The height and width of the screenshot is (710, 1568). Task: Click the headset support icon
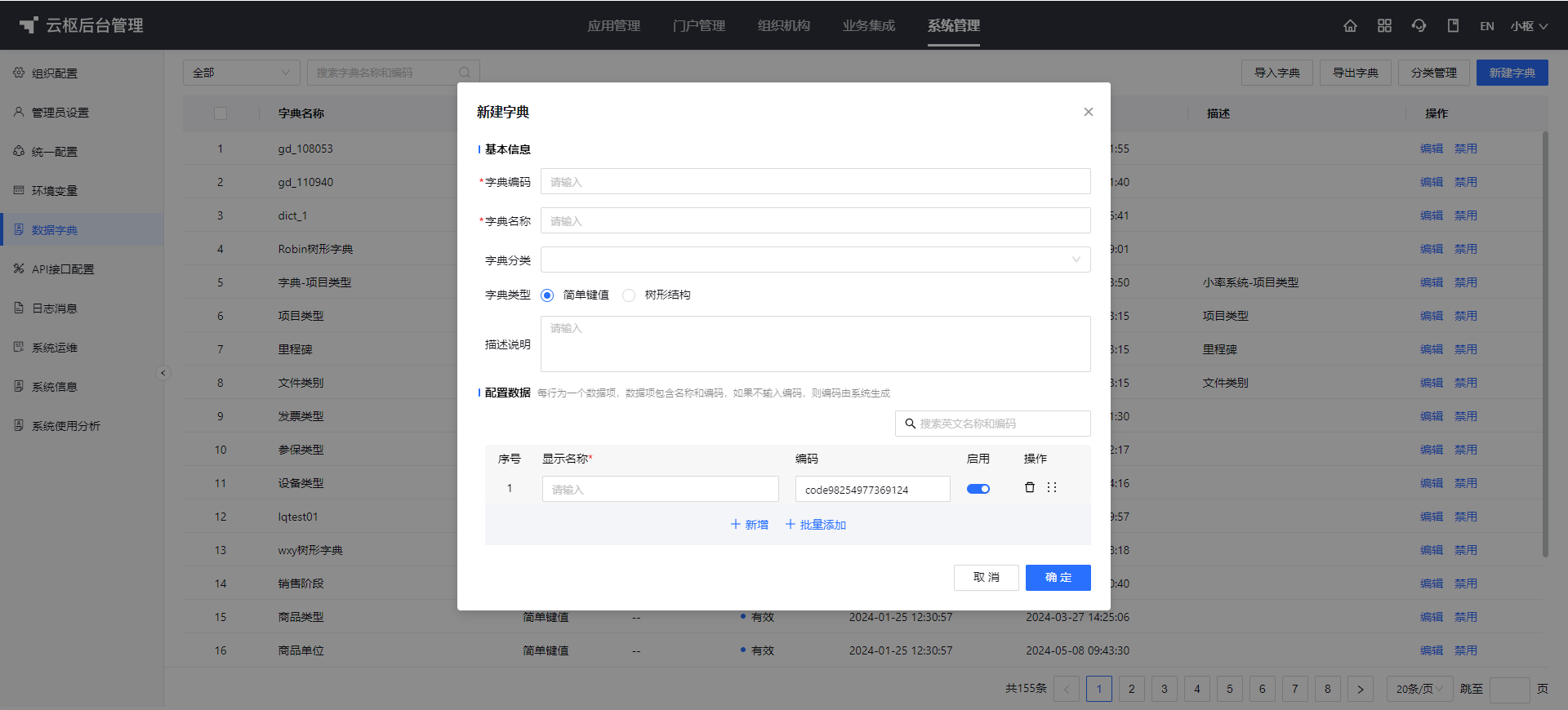point(1419,26)
